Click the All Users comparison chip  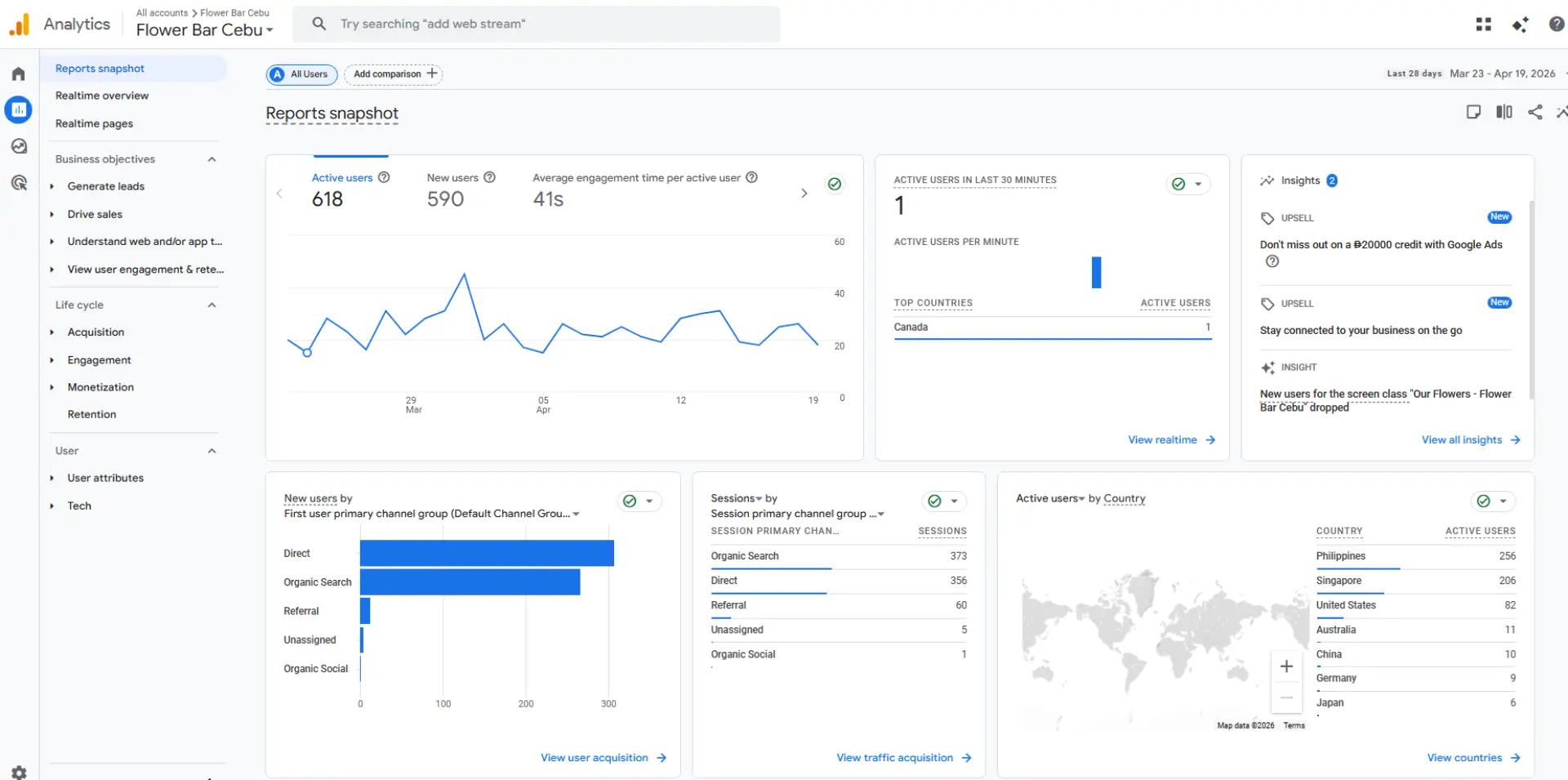coord(301,74)
